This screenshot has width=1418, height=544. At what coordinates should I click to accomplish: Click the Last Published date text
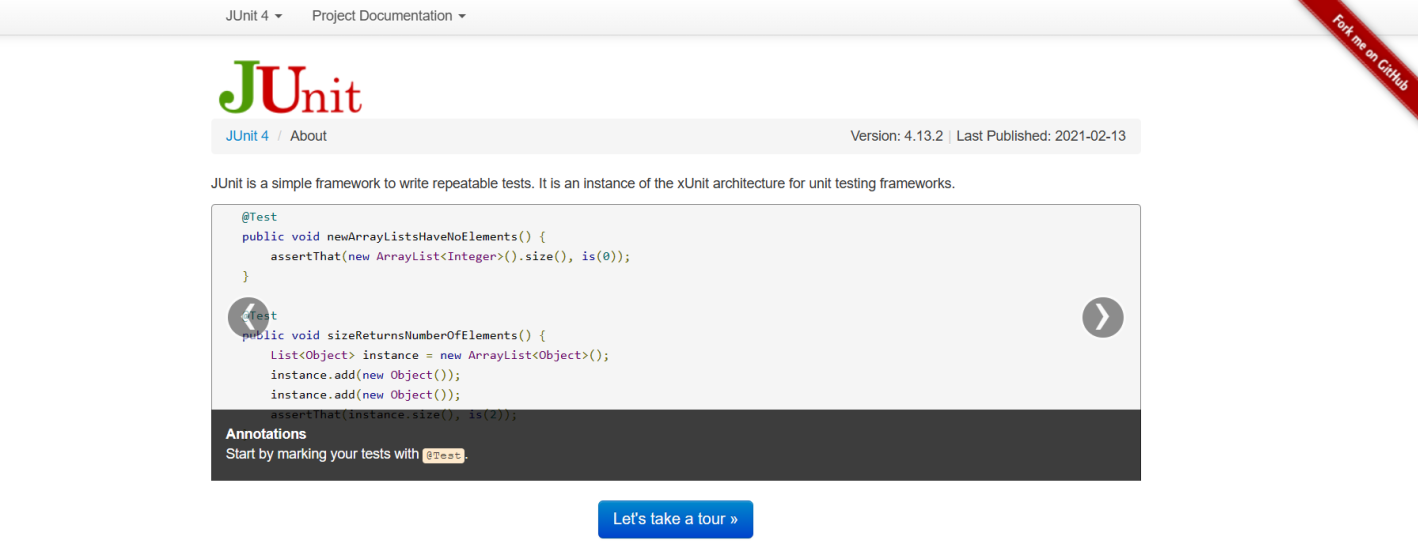pyautogui.click(x=1040, y=136)
